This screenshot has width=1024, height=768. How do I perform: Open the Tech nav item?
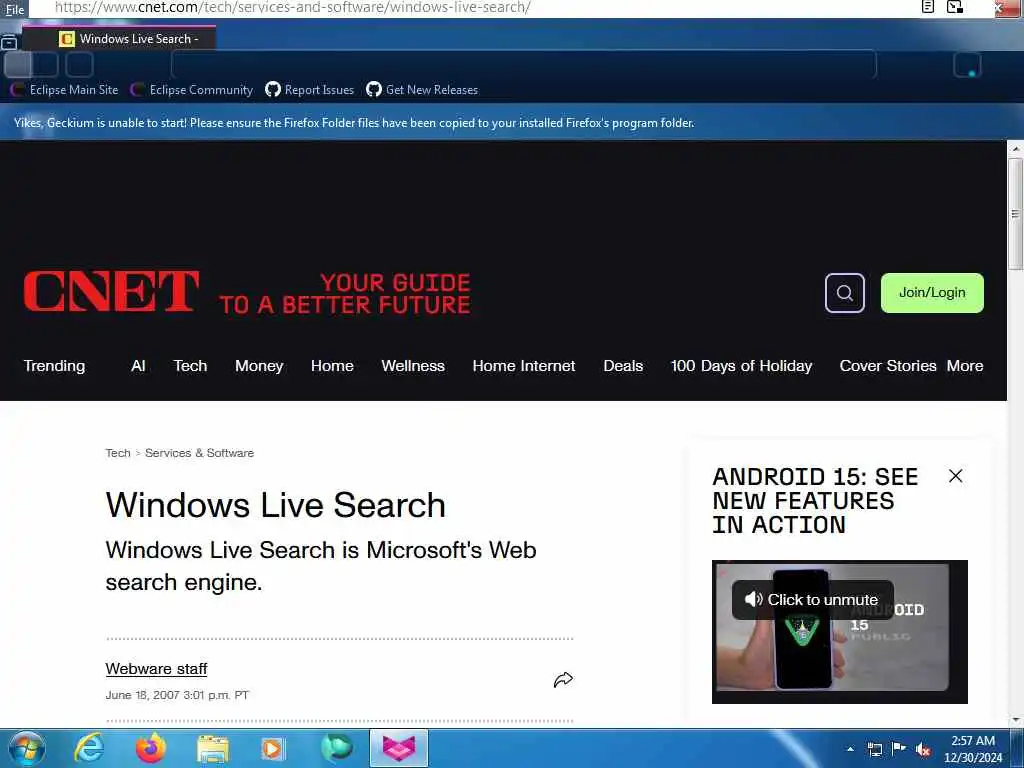[190, 366]
